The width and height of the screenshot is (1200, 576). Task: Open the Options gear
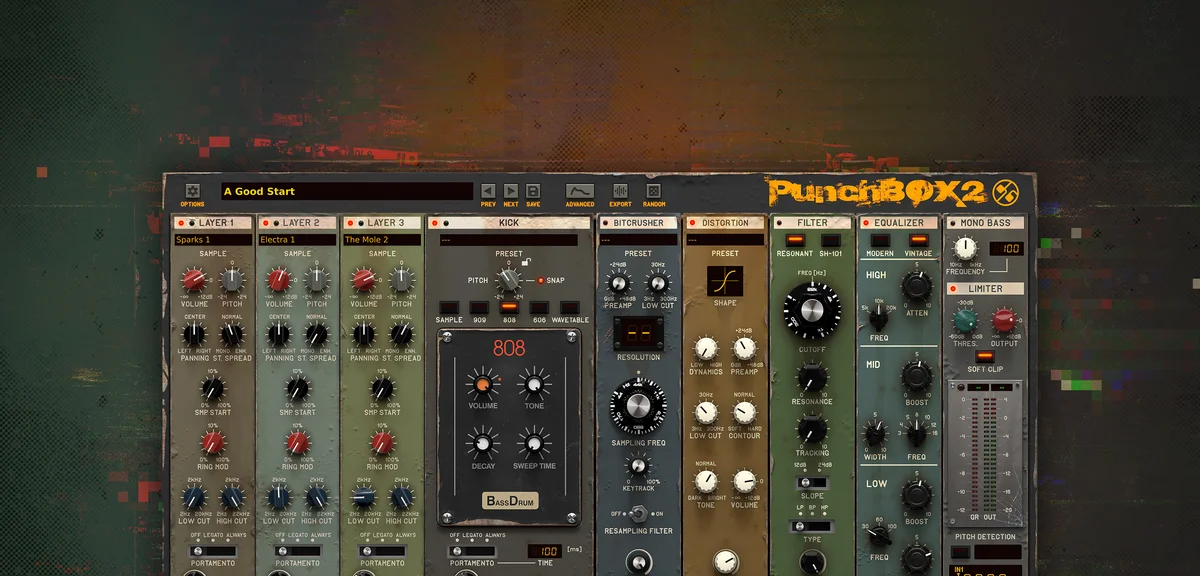tap(193, 190)
